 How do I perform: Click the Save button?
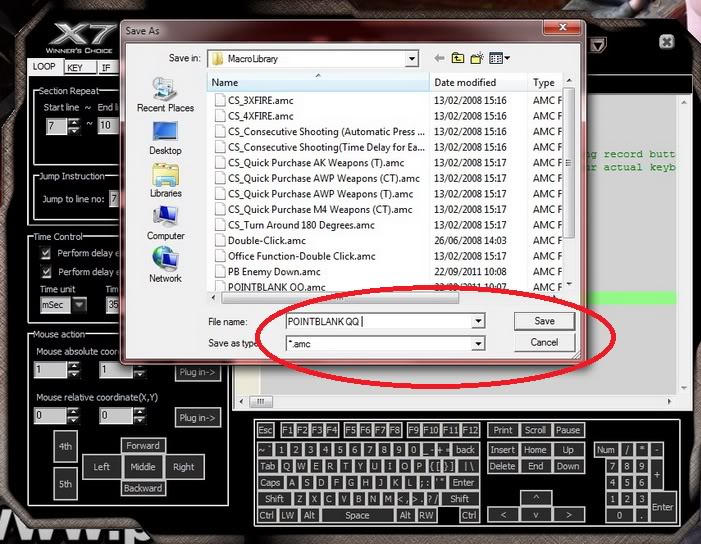coord(544,321)
